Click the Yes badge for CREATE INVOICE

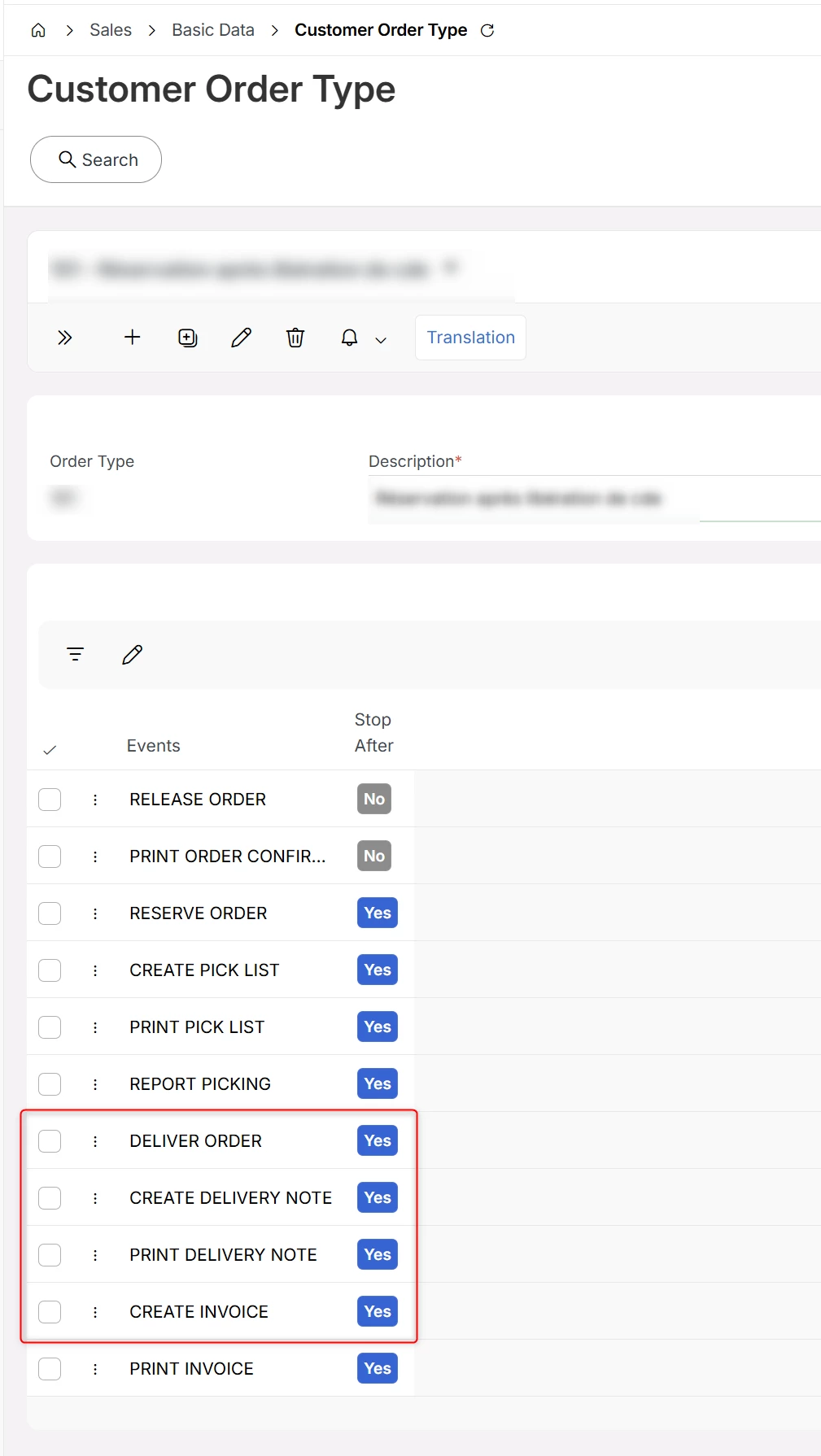378,1311
